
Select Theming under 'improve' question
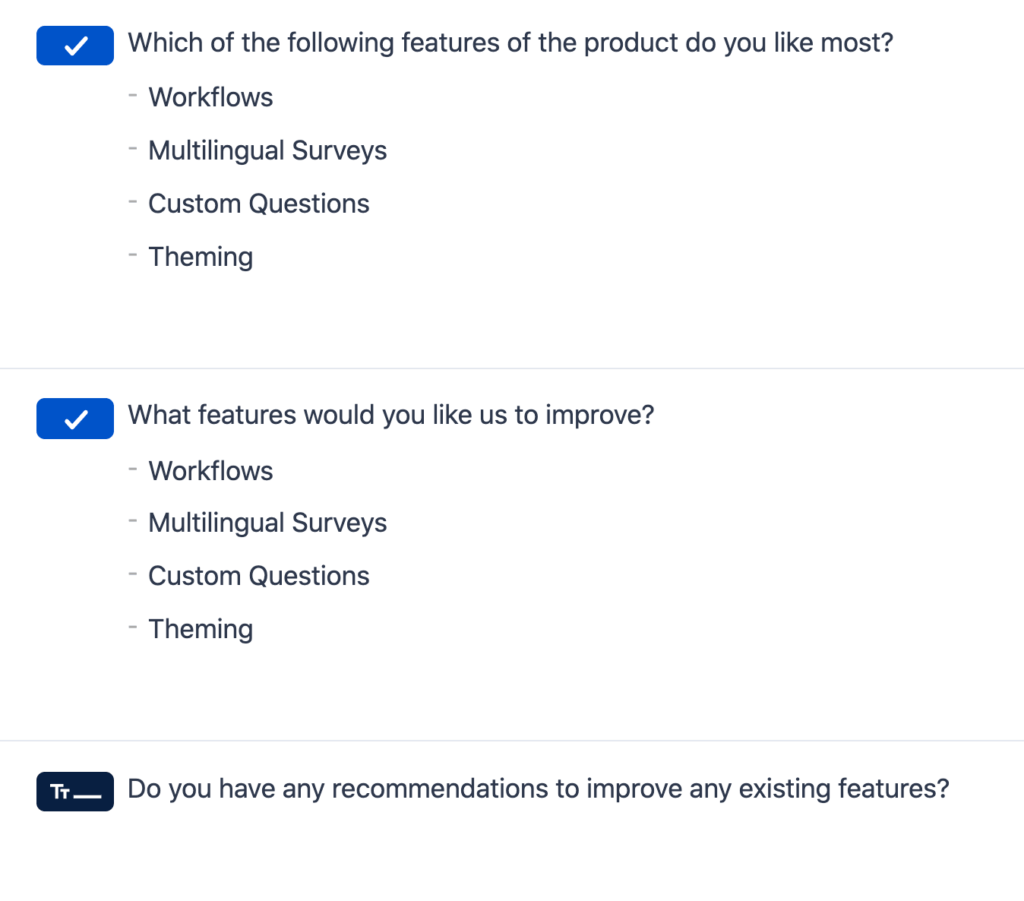(200, 629)
